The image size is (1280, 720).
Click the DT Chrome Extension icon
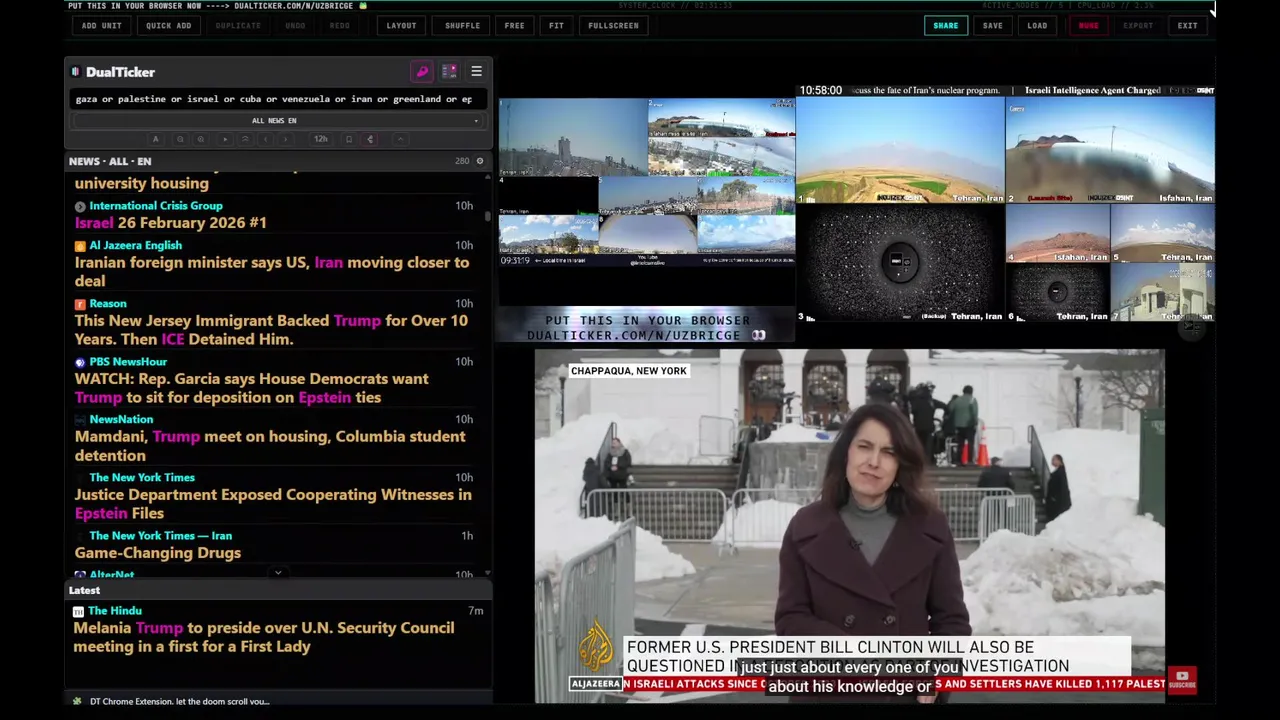point(77,701)
